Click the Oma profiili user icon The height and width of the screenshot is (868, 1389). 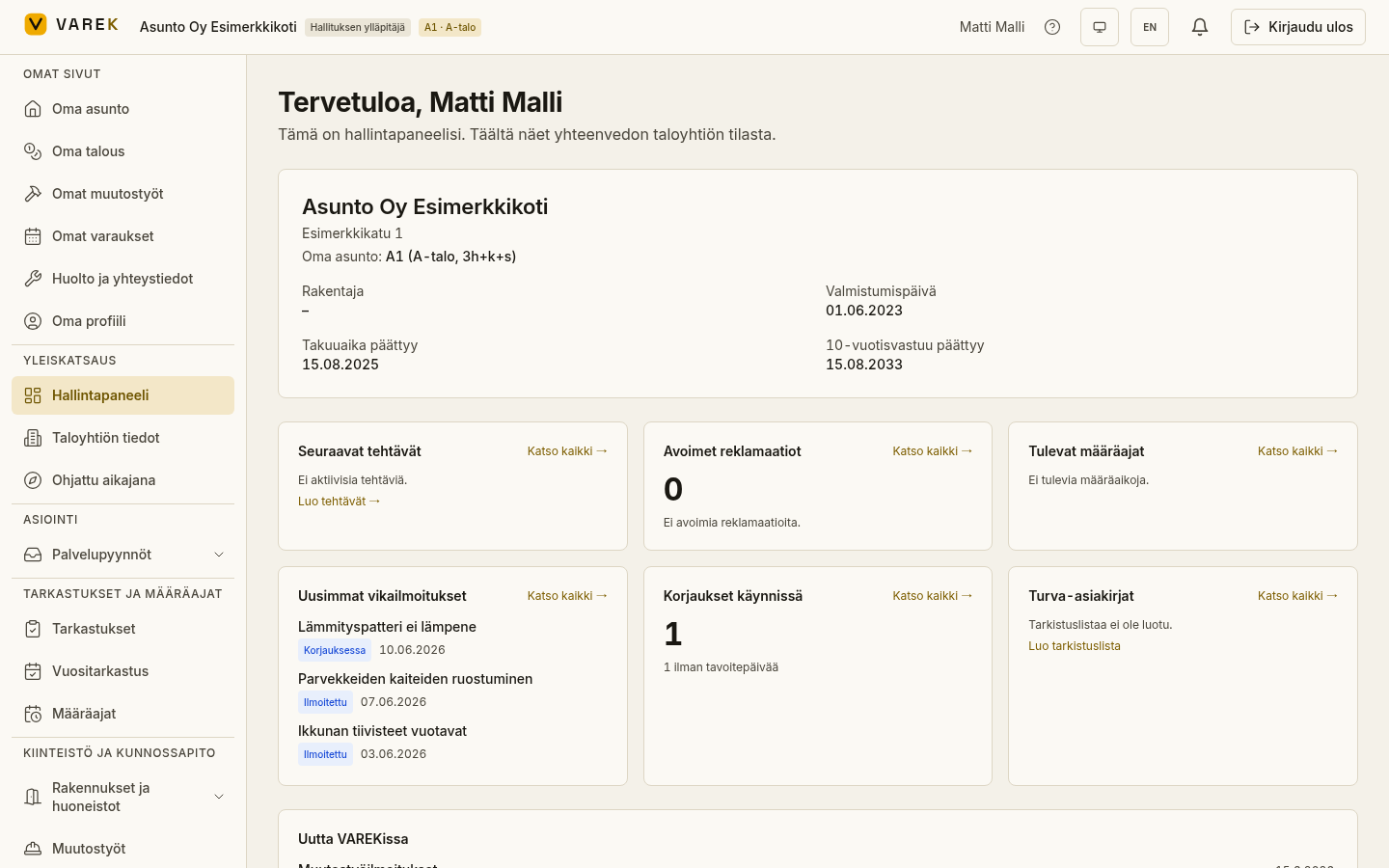click(33, 321)
